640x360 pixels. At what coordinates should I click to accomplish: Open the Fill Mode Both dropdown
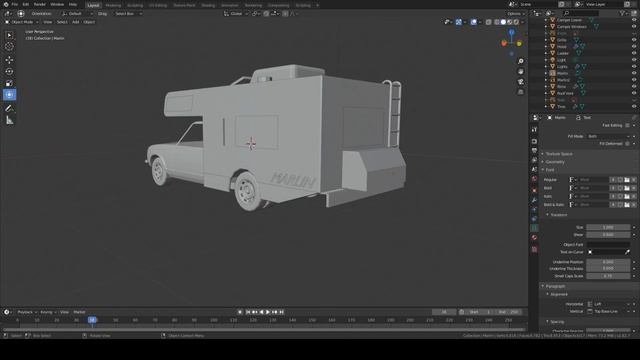tap(608, 136)
